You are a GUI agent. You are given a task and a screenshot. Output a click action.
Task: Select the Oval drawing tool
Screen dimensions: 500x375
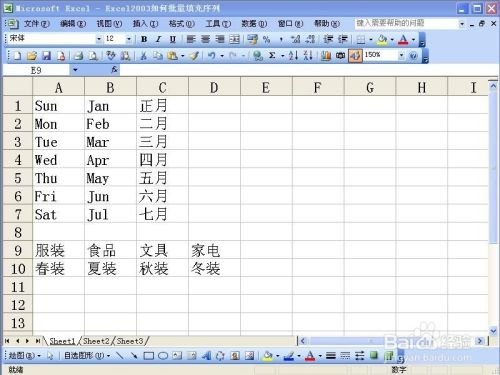click(x=163, y=356)
